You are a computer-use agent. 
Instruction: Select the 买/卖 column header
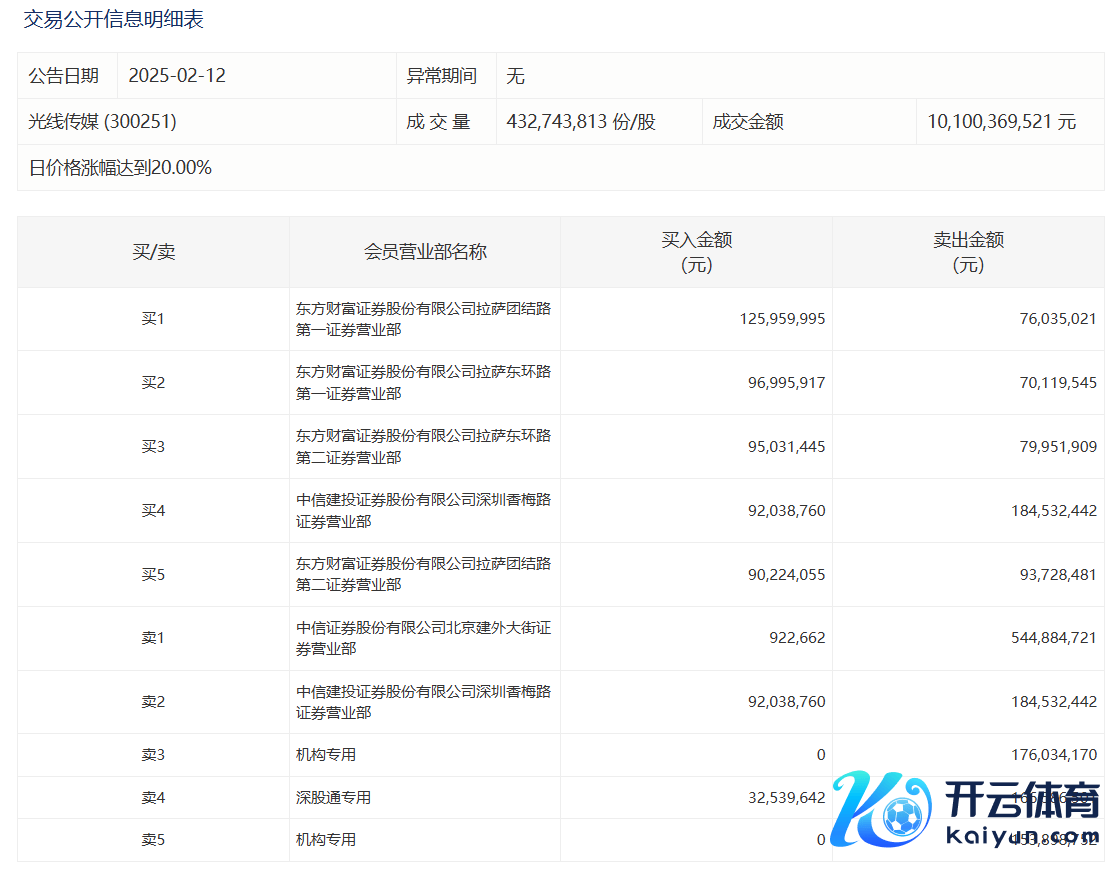(x=153, y=252)
